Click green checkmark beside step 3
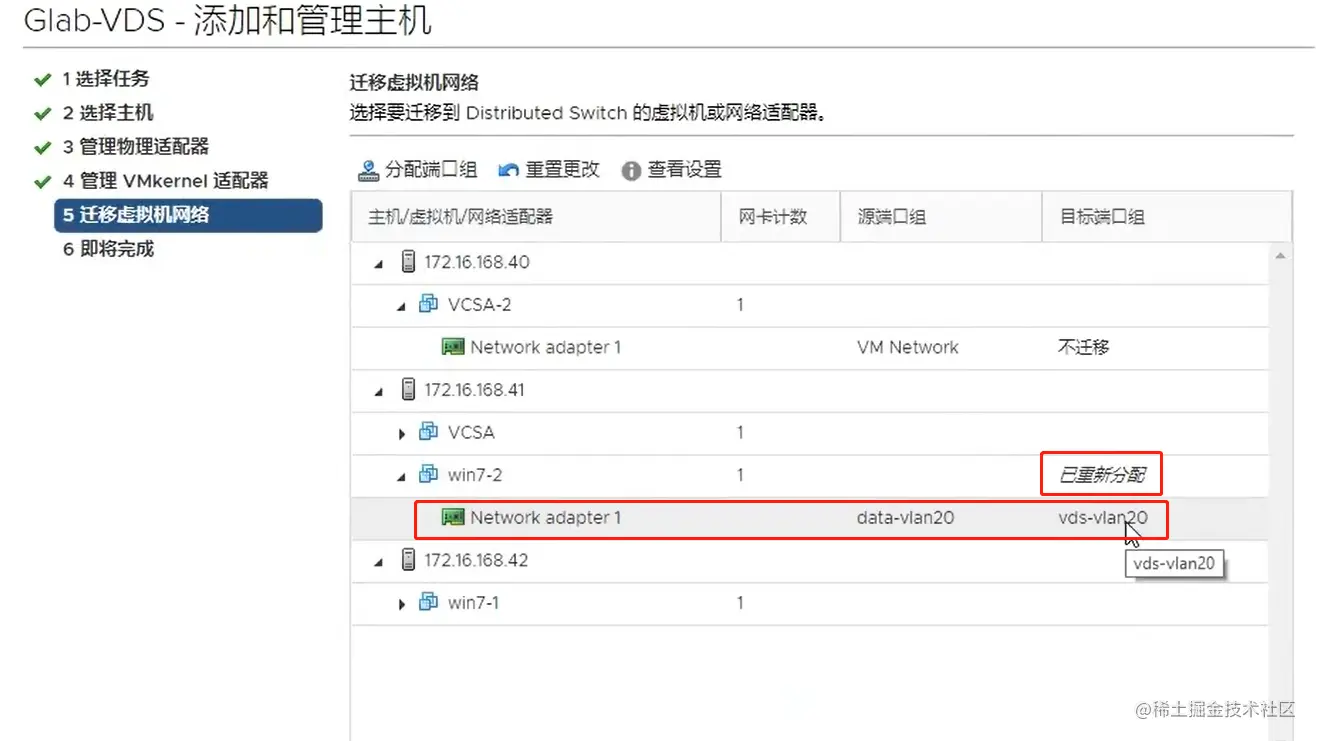This screenshot has height=741, width=1317. click(x=42, y=147)
